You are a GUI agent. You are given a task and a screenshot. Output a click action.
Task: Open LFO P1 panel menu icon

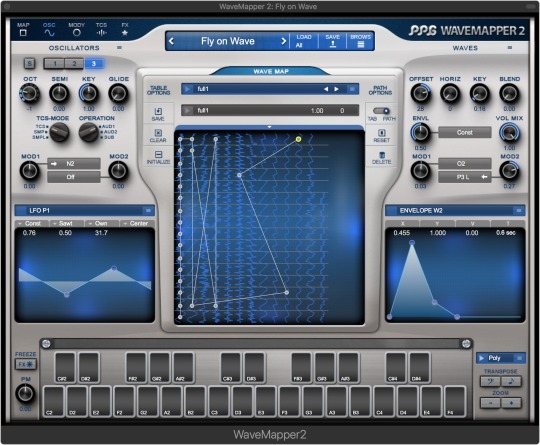pos(148,210)
